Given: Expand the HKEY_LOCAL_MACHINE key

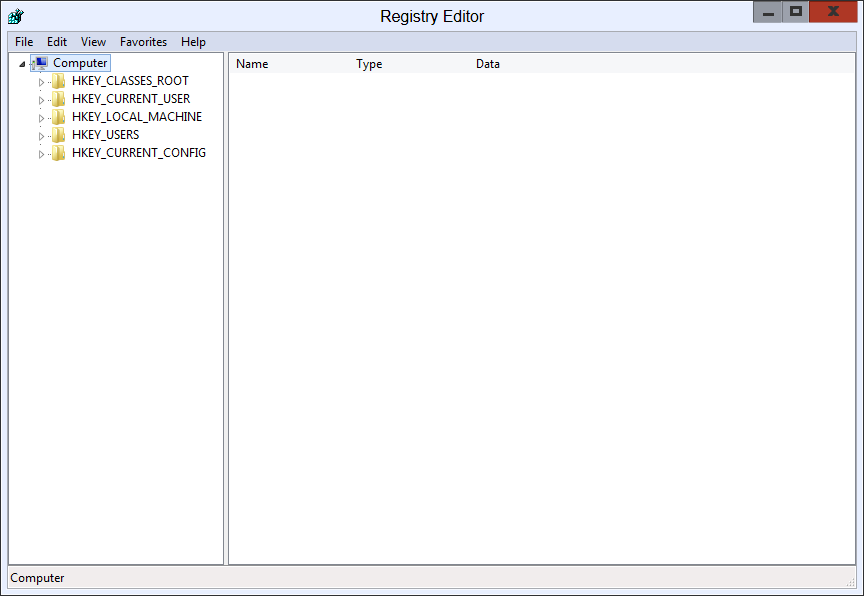Looking at the screenshot, I should (x=41, y=118).
